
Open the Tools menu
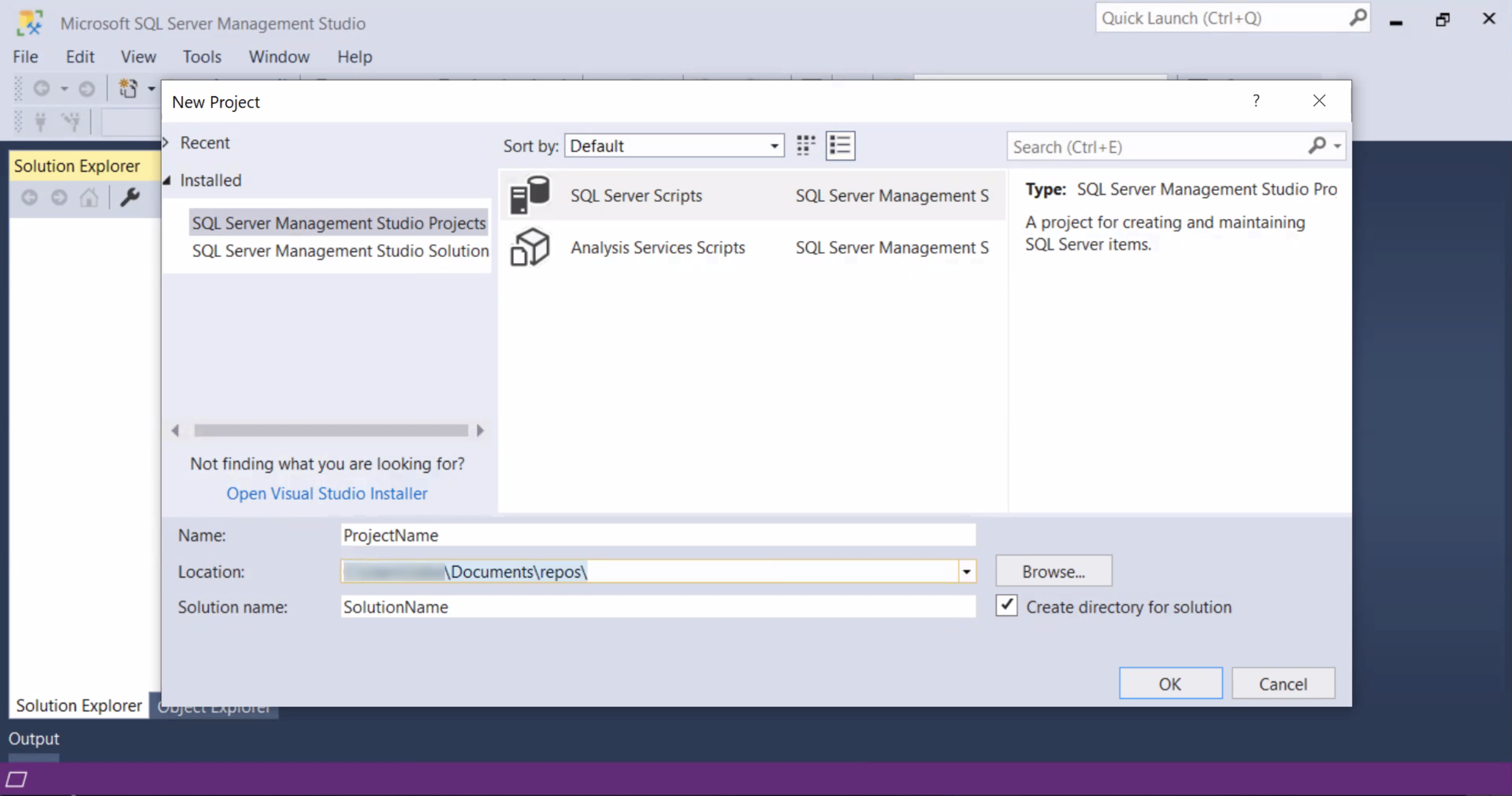[x=202, y=57]
